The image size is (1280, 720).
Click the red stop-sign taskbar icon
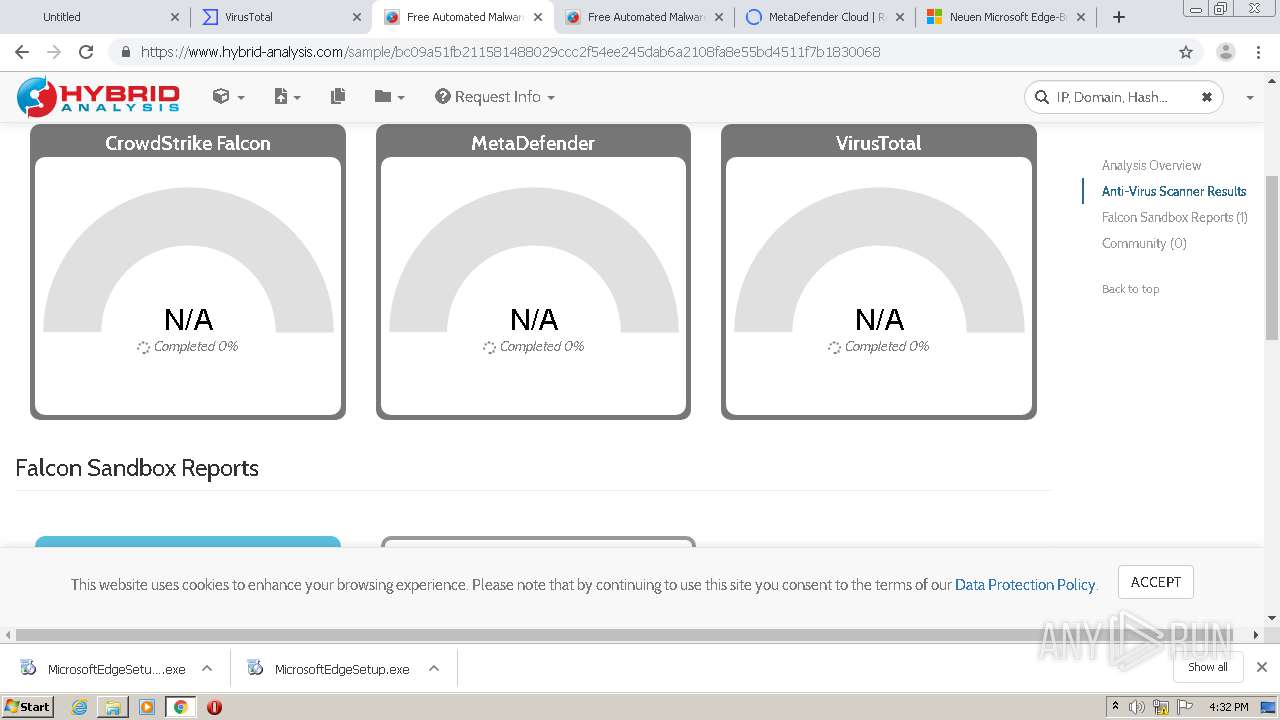[214, 707]
